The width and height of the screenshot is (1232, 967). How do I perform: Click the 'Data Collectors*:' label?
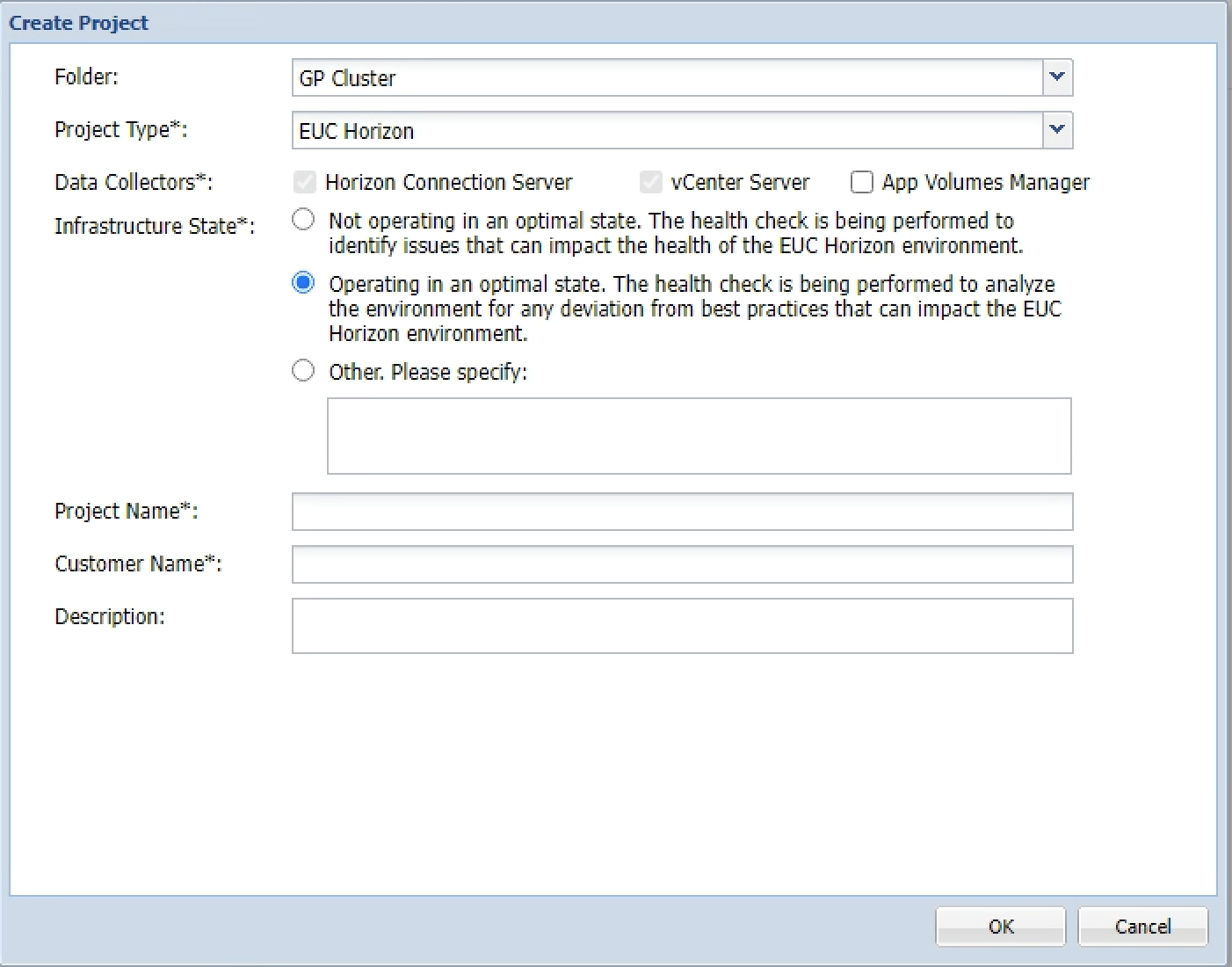click(x=134, y=182)
